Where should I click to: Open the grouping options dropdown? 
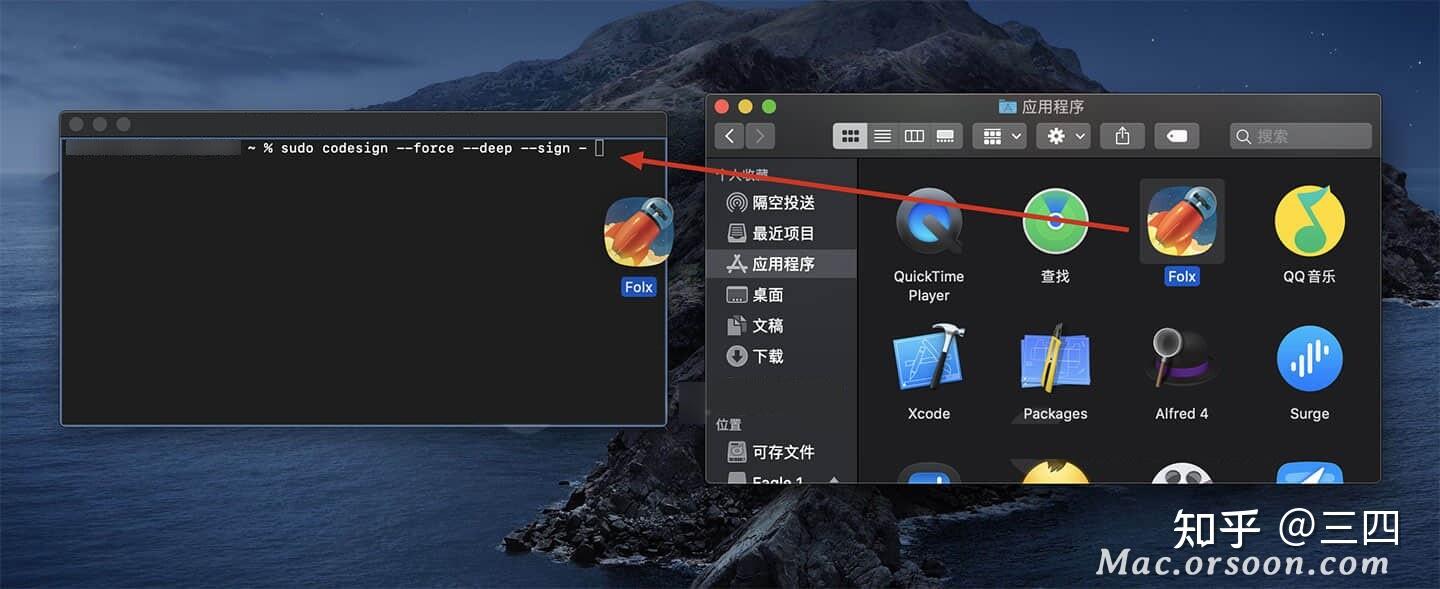998,135
